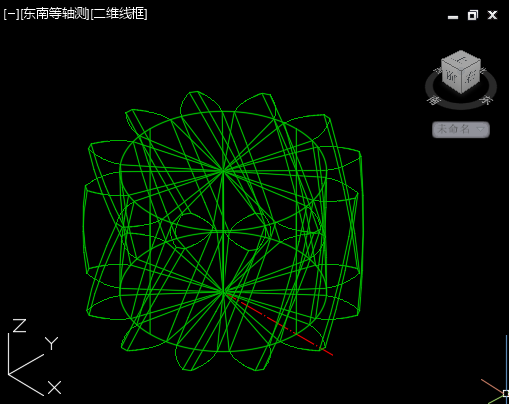The width and height of the screenshot is (509, 404).
Task: Click the UCS icon X axis label
Action: 54,388
